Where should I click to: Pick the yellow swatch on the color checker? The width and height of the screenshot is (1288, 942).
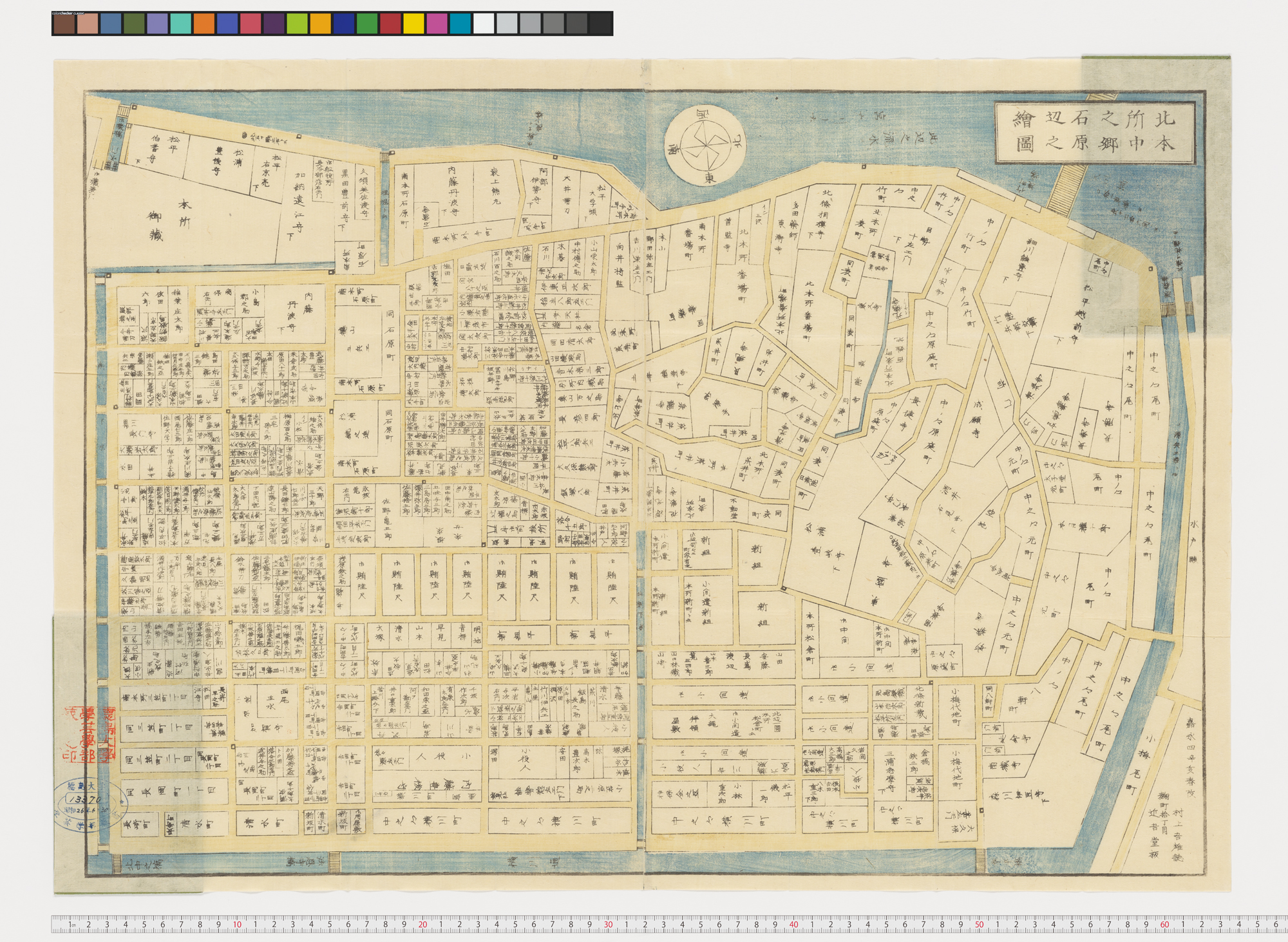pos(413,24)
